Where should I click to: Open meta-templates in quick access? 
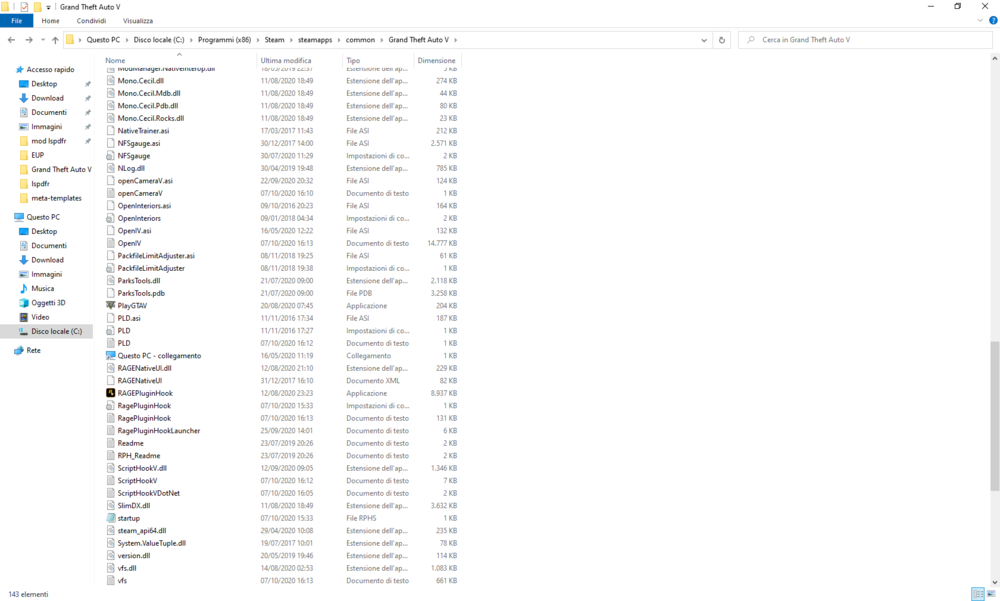pos(56,198)
